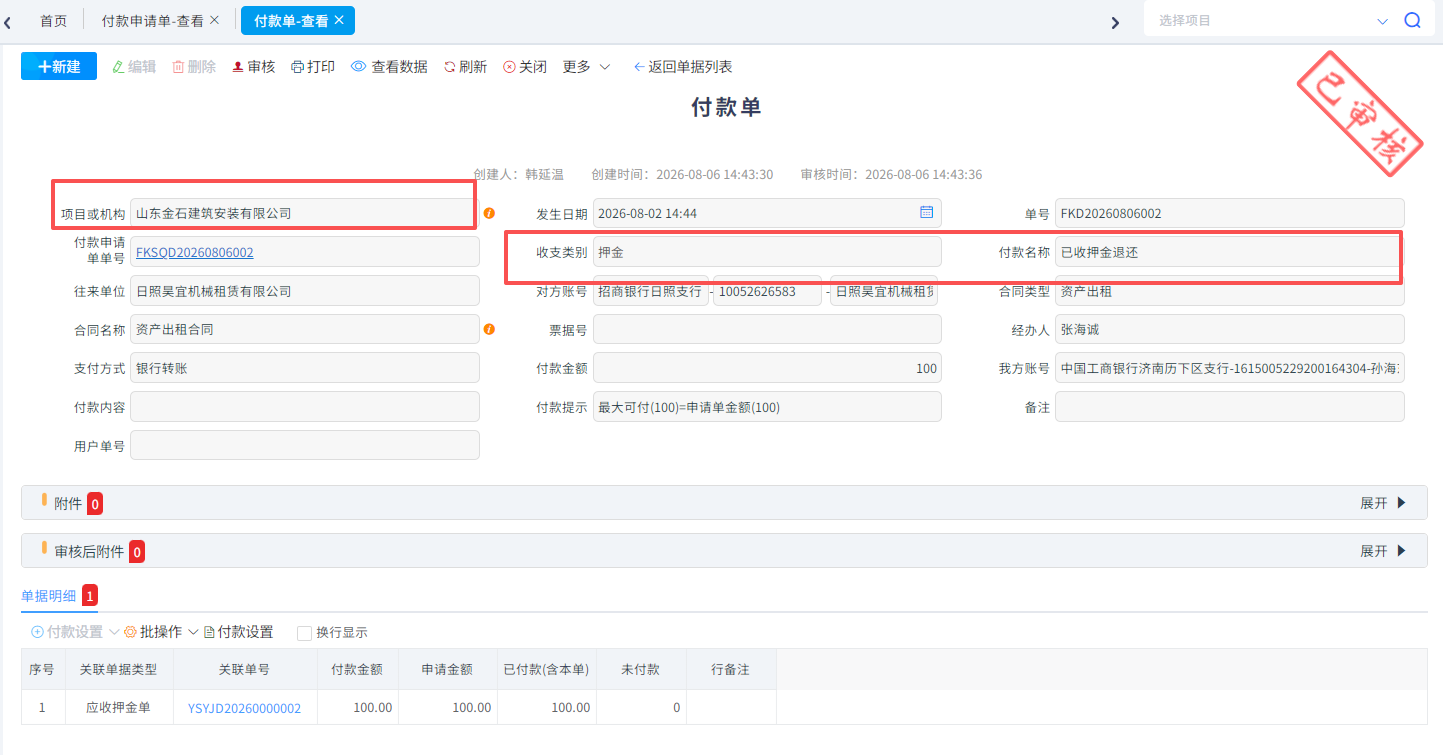Click the 未付款 column header
This screenshot has height=755, width=1443.
point(640,669)
